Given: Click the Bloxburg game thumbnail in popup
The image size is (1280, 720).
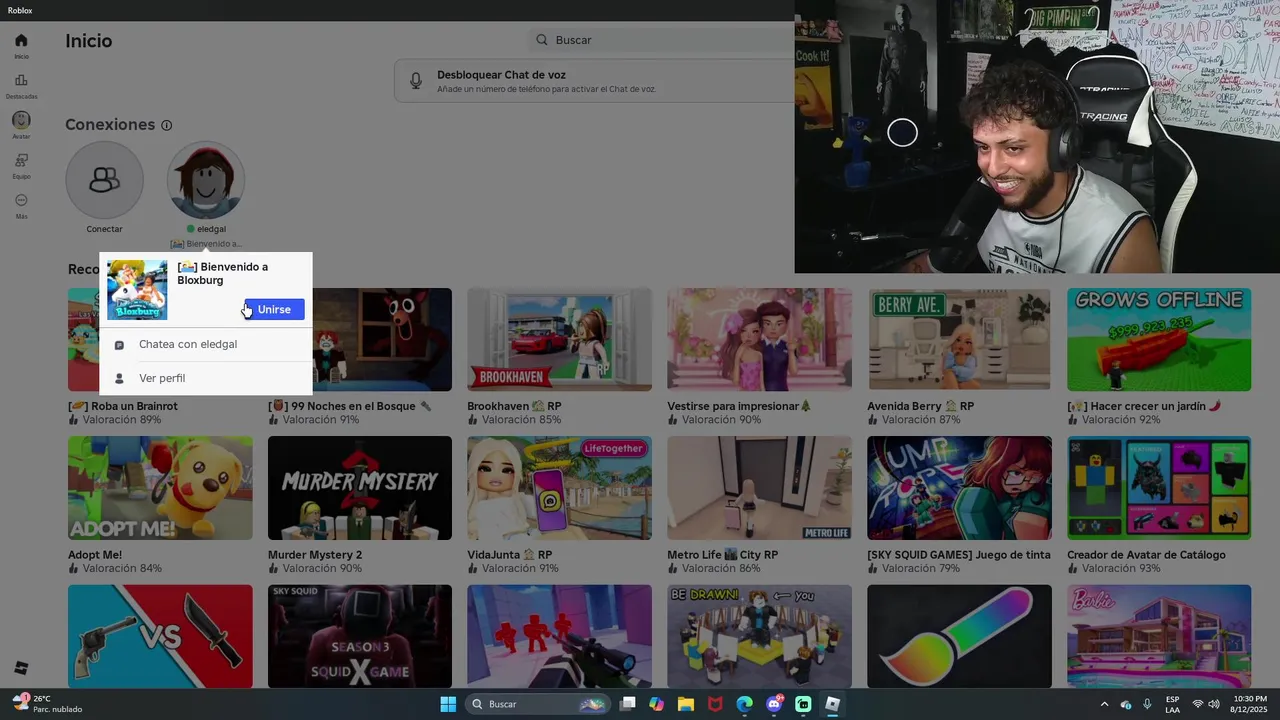Looking at the screenshot, I should 137,290.
